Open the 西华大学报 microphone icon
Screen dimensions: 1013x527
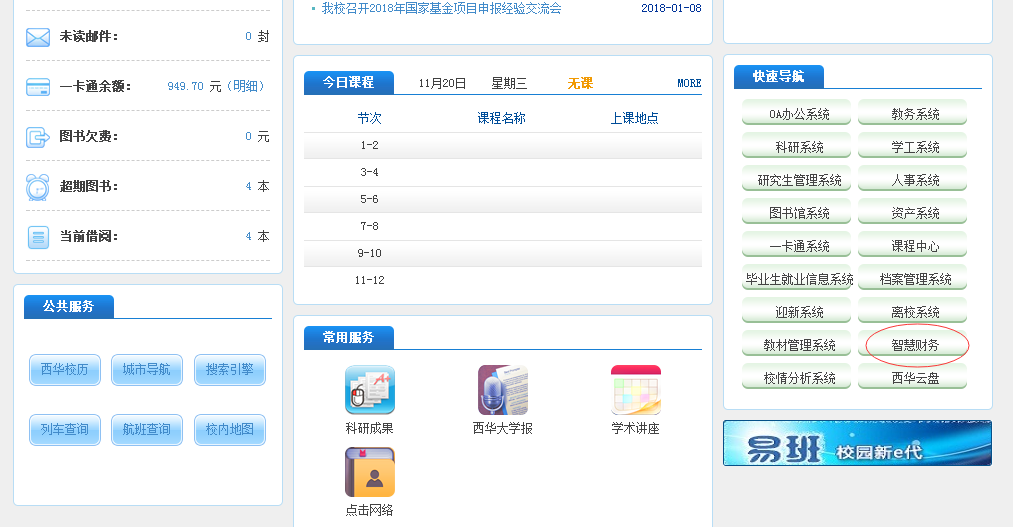click(x=502, y=391)
